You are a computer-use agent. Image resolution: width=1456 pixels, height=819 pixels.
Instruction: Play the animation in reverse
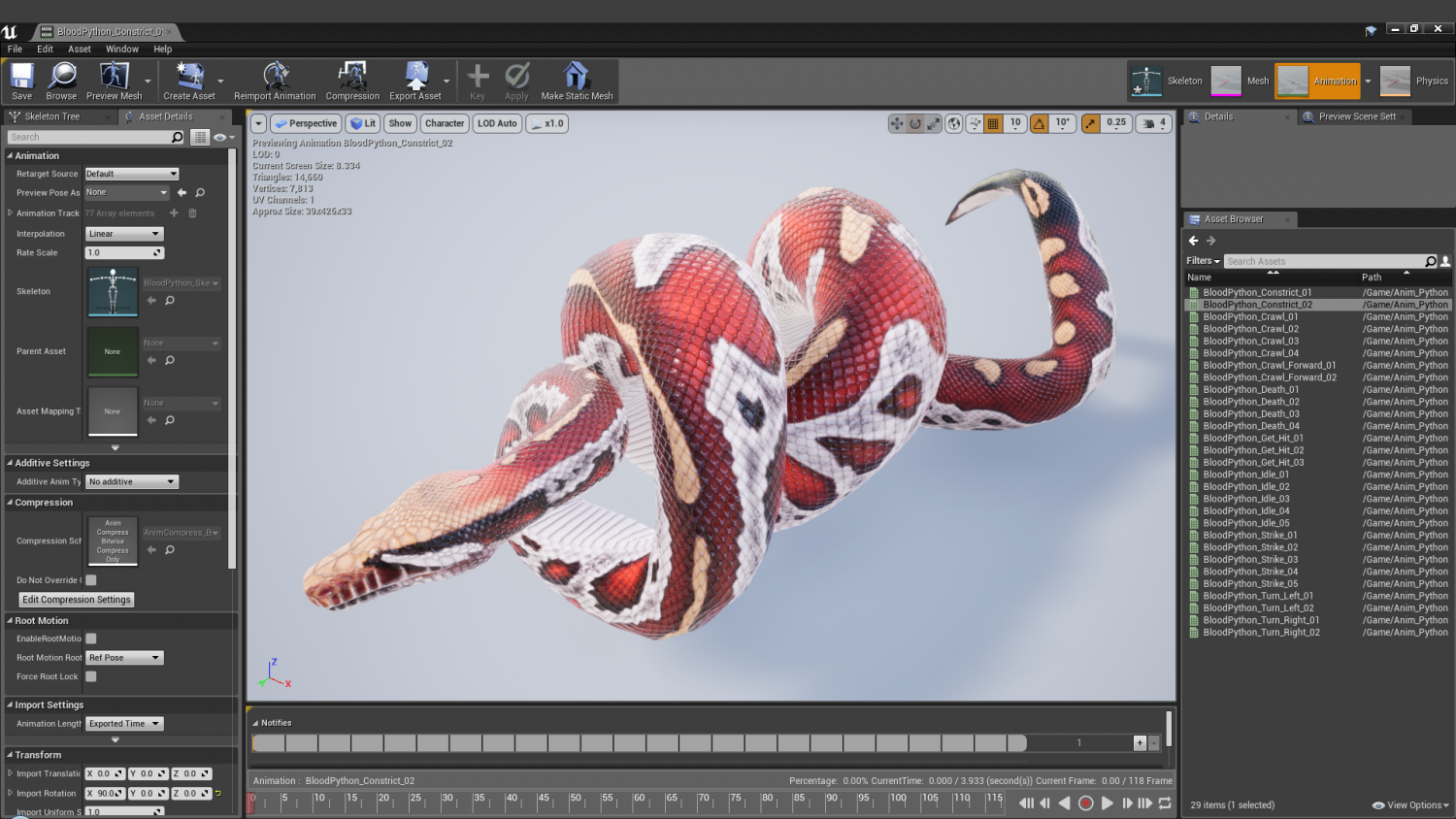1065,803
